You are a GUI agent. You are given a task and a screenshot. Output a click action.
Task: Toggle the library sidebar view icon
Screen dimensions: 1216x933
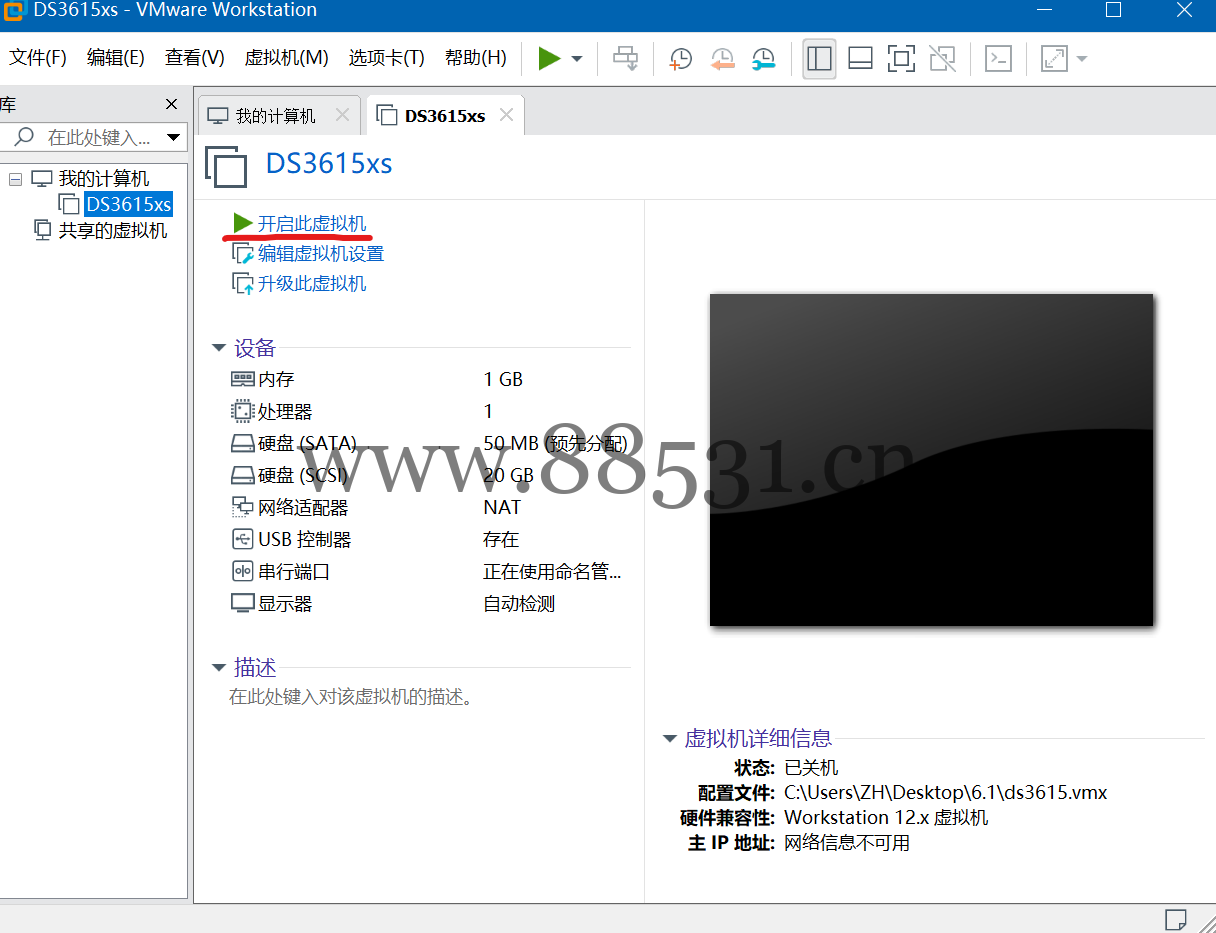(819, 58)
